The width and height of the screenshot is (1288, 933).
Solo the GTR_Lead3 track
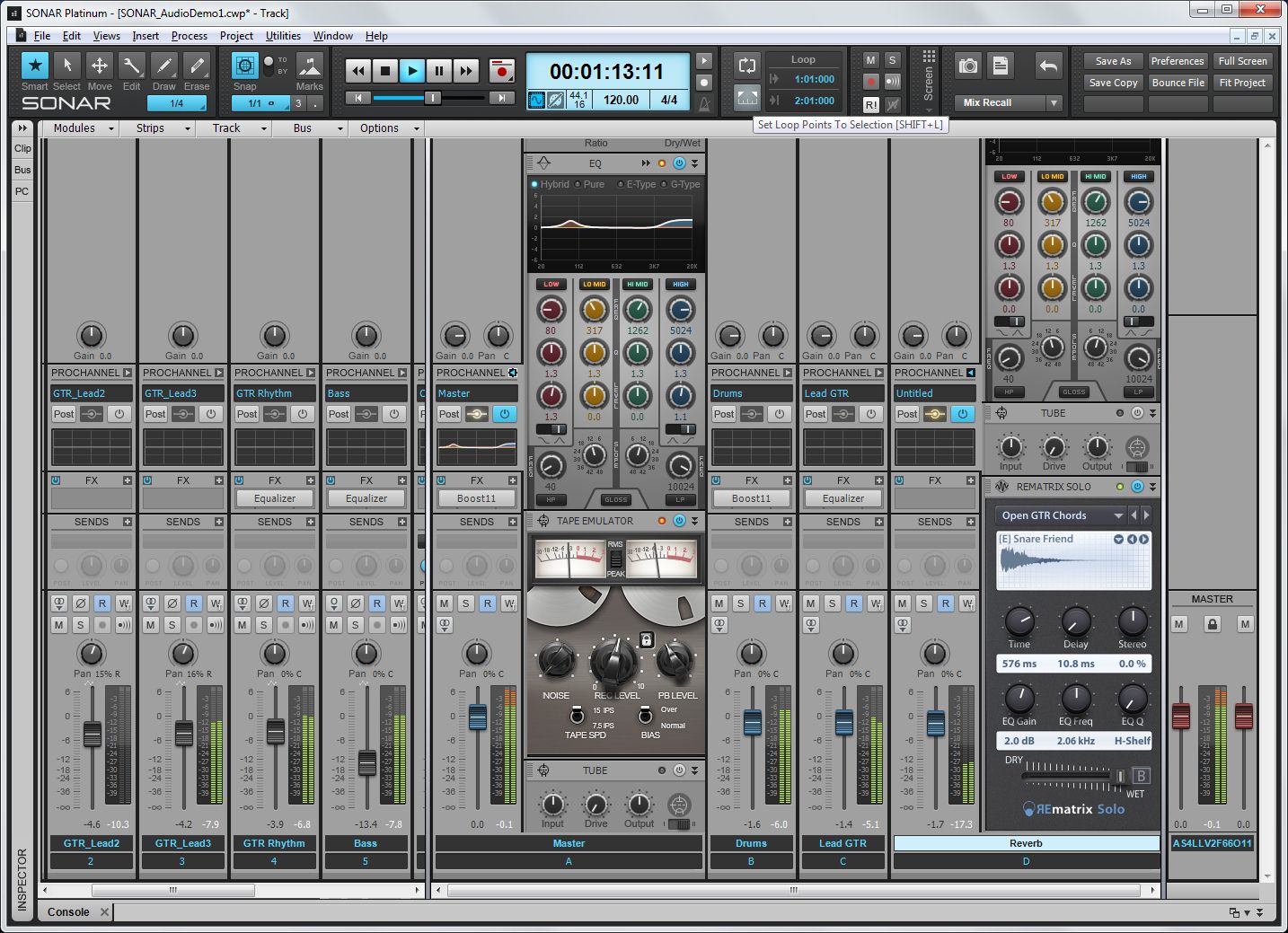tap(172, 625)
